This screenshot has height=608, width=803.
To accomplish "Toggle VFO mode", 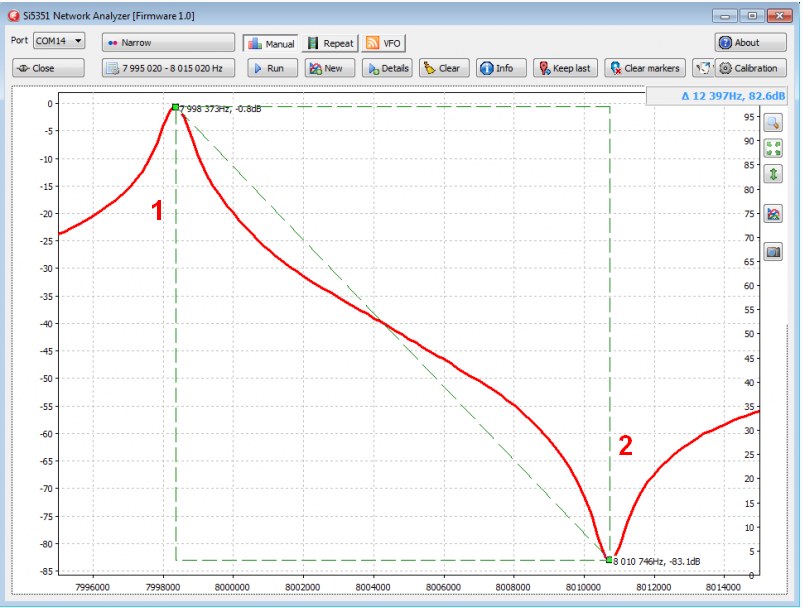I will click(383, 43).
